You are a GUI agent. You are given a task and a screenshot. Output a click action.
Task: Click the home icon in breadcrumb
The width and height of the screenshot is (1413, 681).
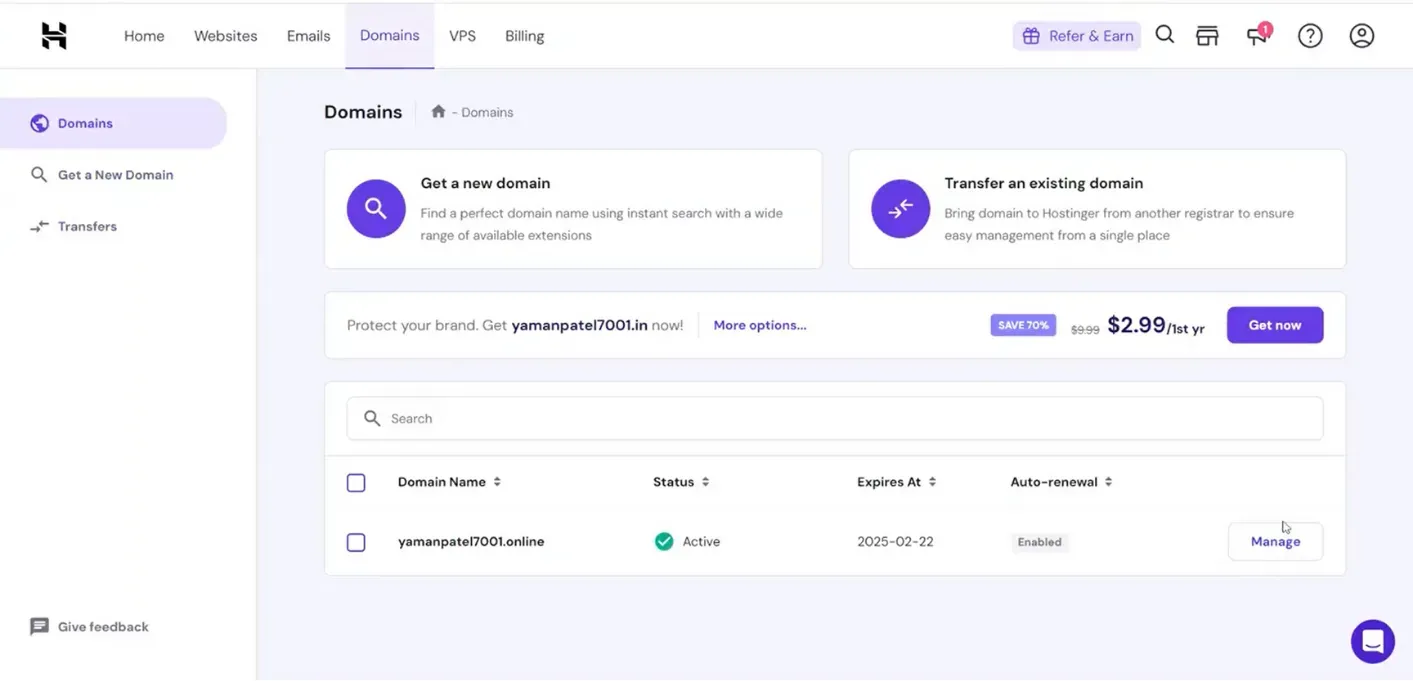pyautogui.click(x=438, y=112)
